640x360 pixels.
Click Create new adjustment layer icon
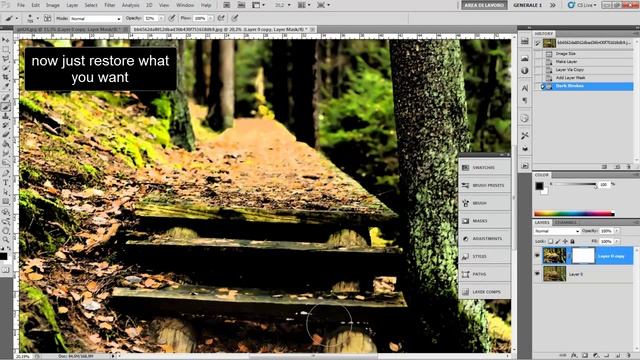click(x=596, y=356)
